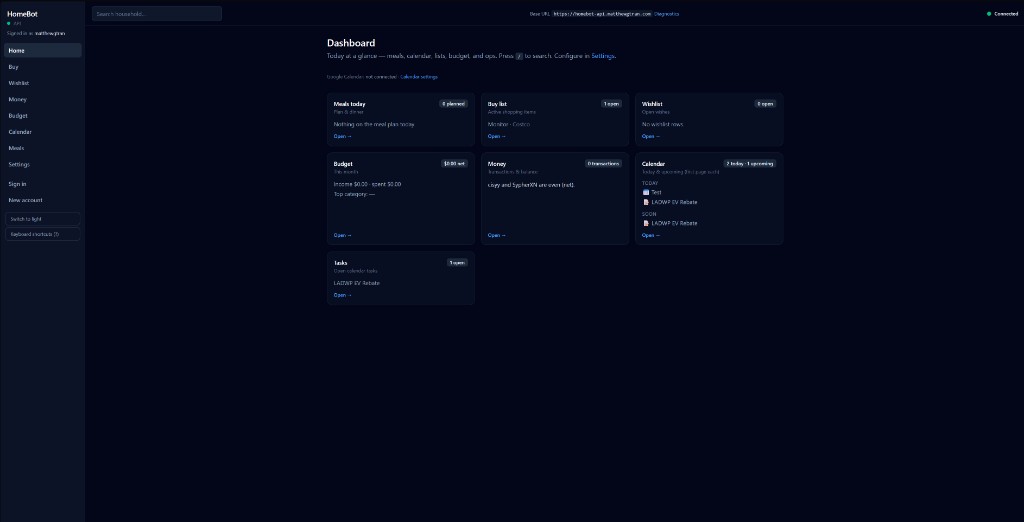Click the '1 open' badge on Buy list
This screenshot has height=522, width=1024.
tap(611, 104)
